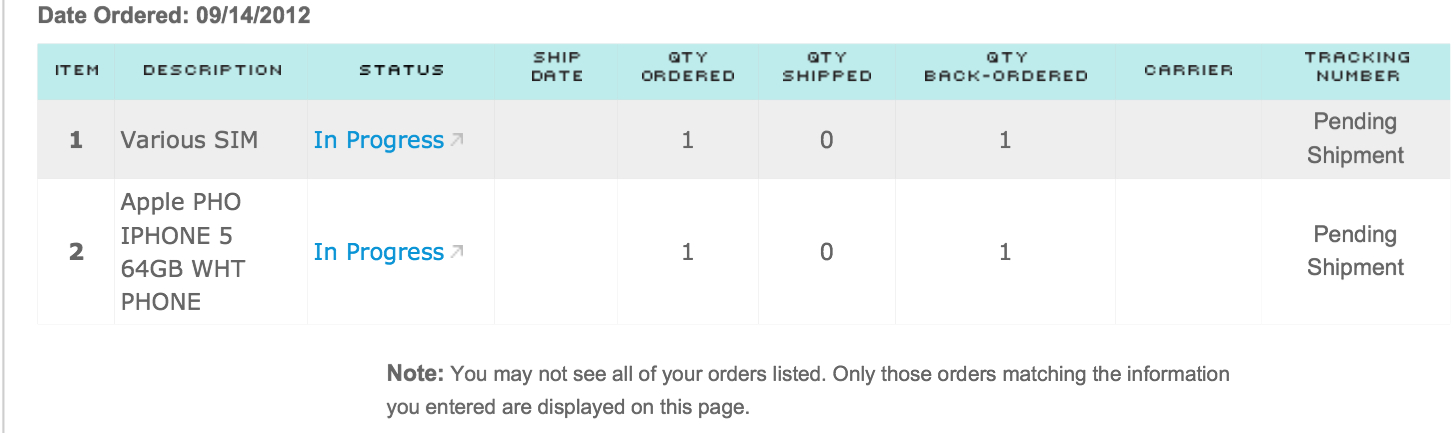Click the external arrow icon beside Various SIM status
This screenshot has width=1456, height=433.
point(457,140)
